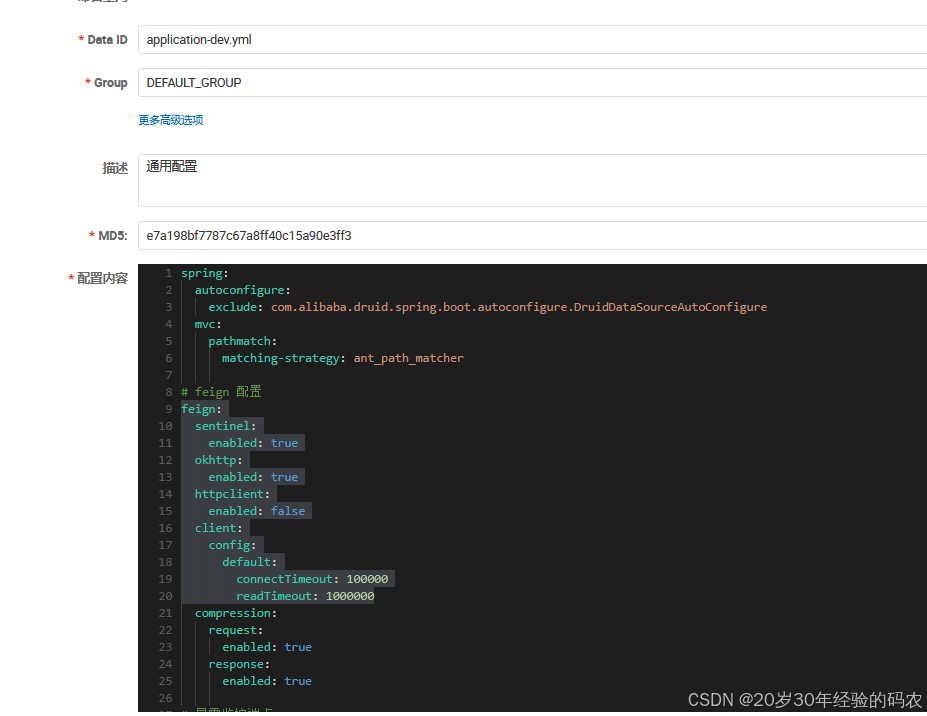Click the 'client:' key on line 16

(218, 528)
